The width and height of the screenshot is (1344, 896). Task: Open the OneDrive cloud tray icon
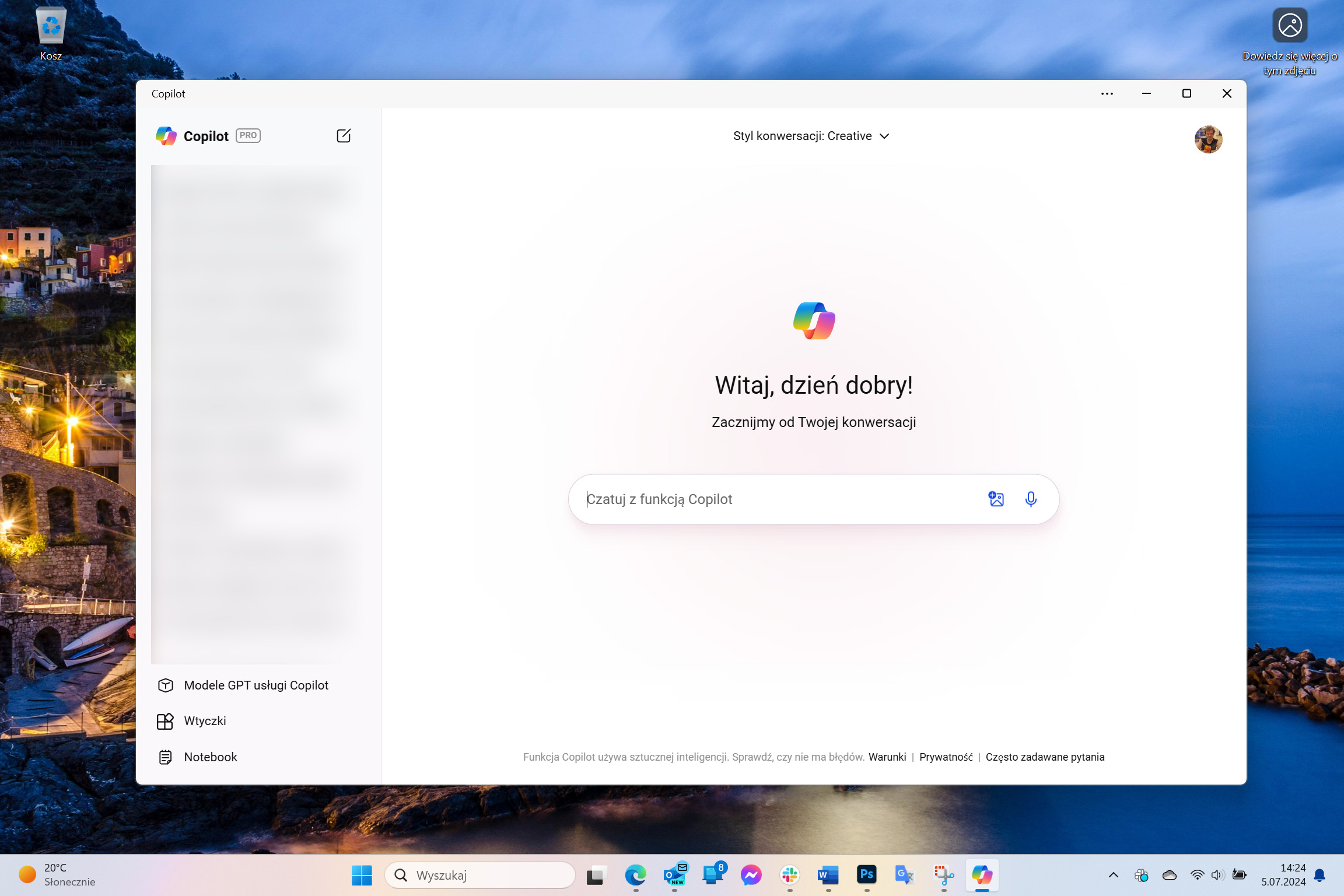tap(1169, 875)
